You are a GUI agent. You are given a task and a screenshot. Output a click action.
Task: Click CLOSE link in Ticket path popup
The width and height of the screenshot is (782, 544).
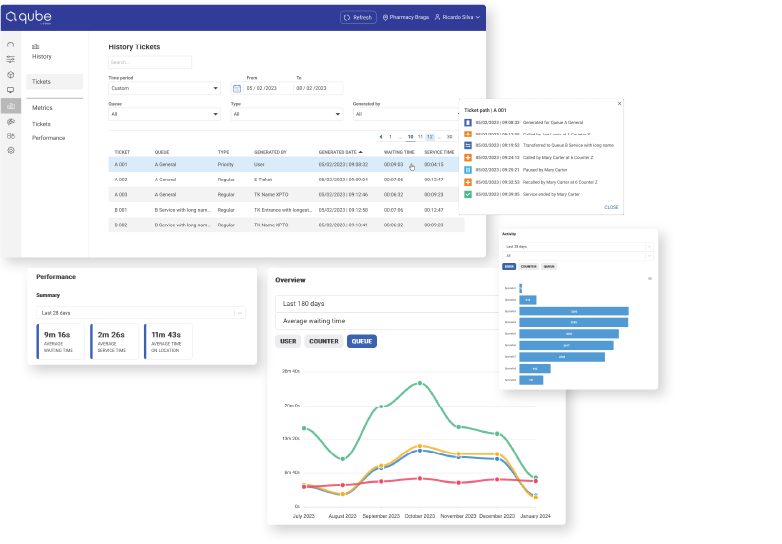pyautogui.click(x=610, y=207)
